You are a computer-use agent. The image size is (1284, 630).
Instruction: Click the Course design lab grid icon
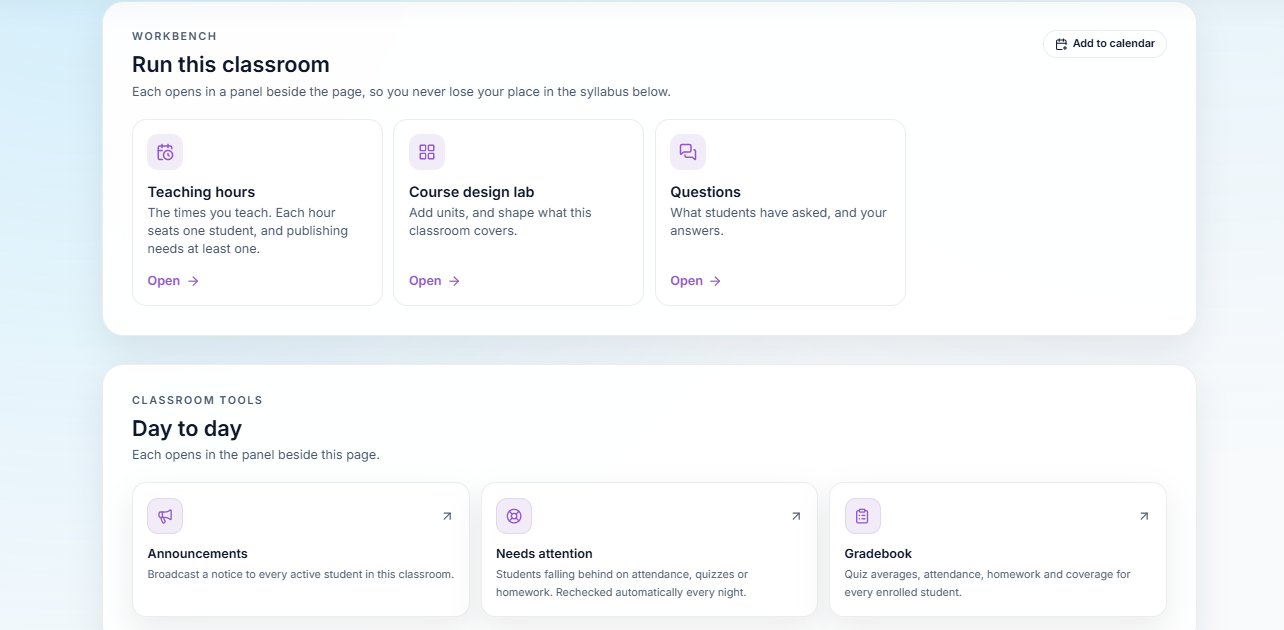427,152
